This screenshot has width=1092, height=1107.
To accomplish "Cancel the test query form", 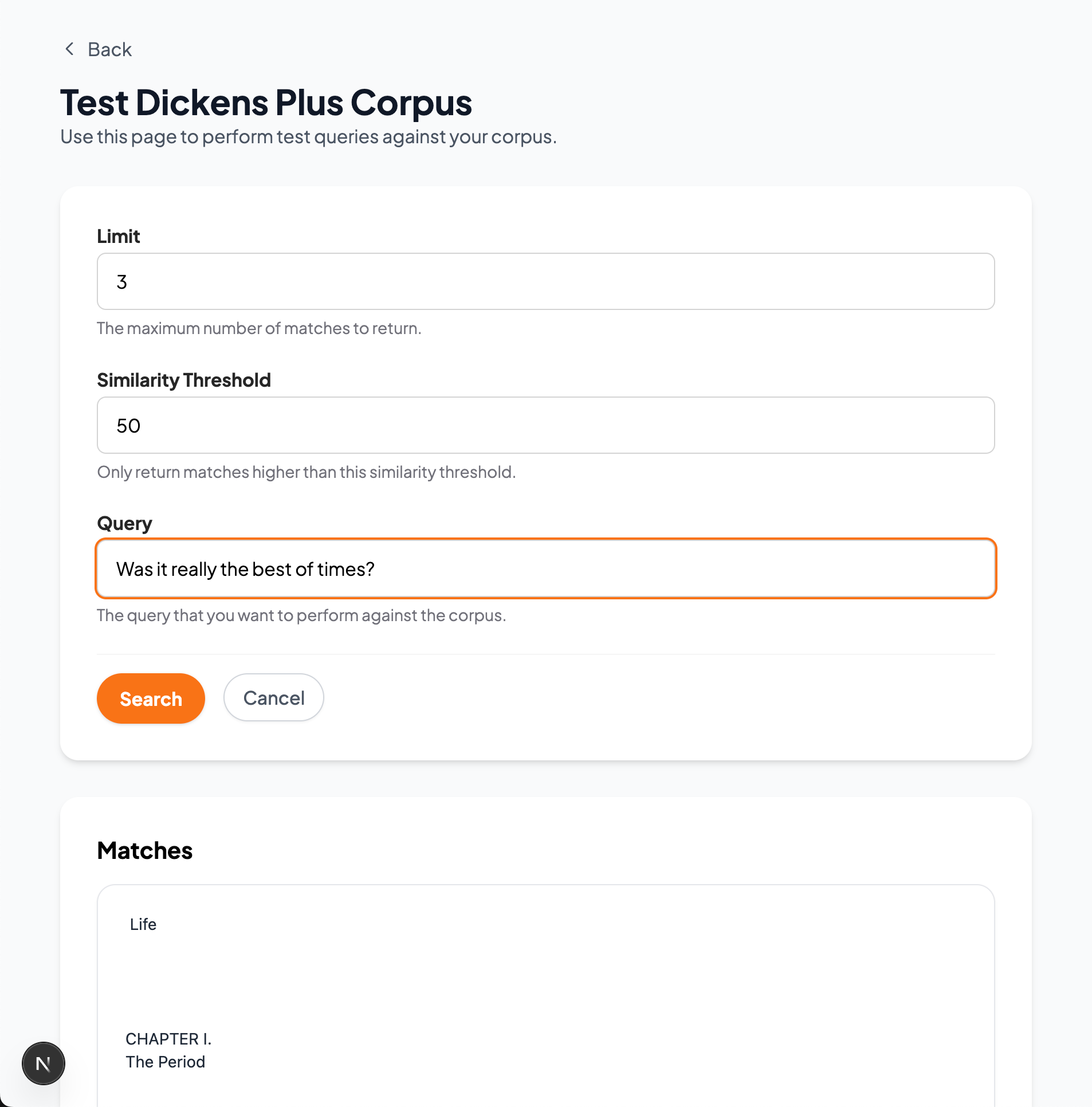I will tap(274, 697).
